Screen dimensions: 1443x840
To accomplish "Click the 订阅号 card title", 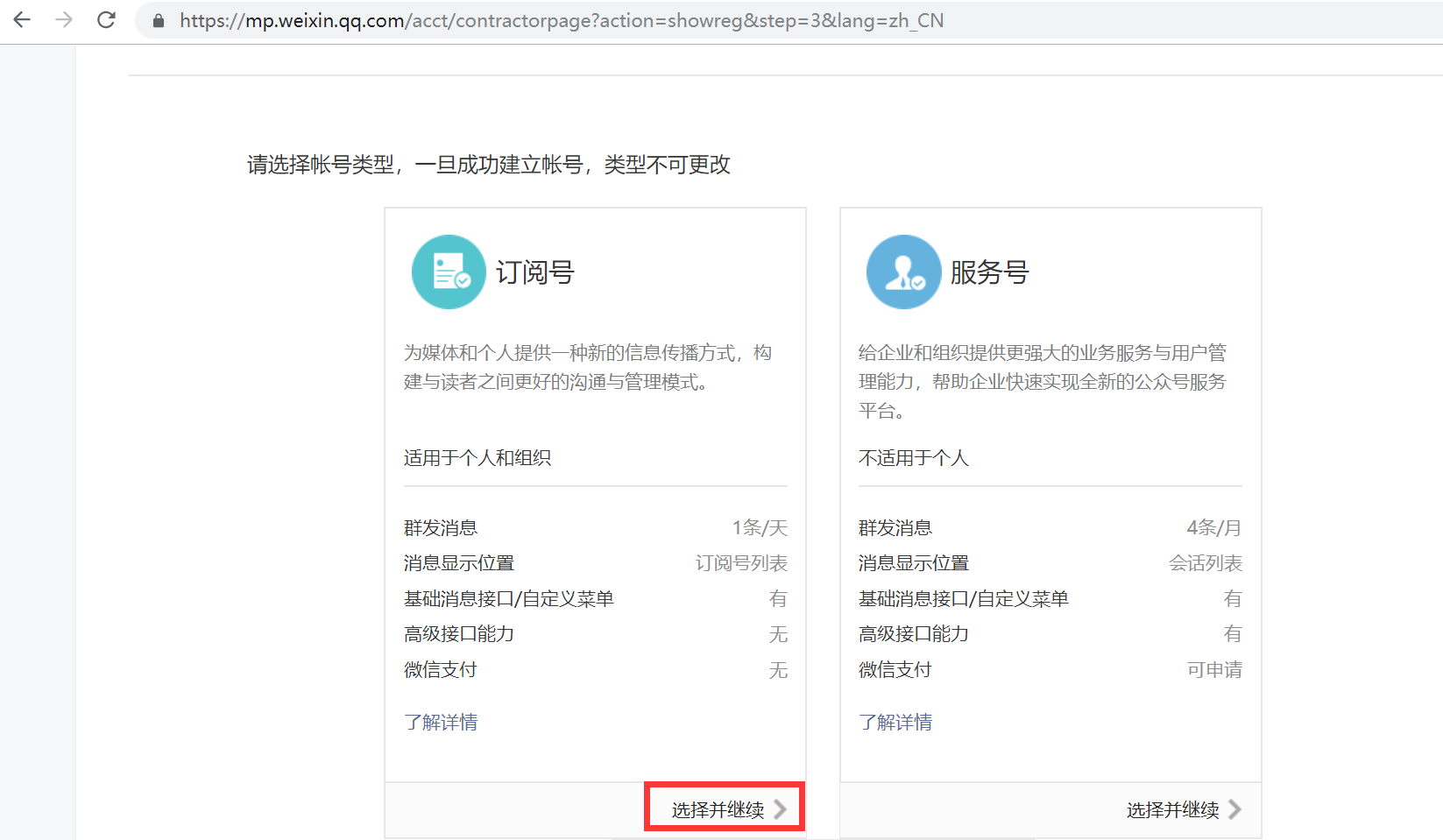I will (x=534, y=272).
